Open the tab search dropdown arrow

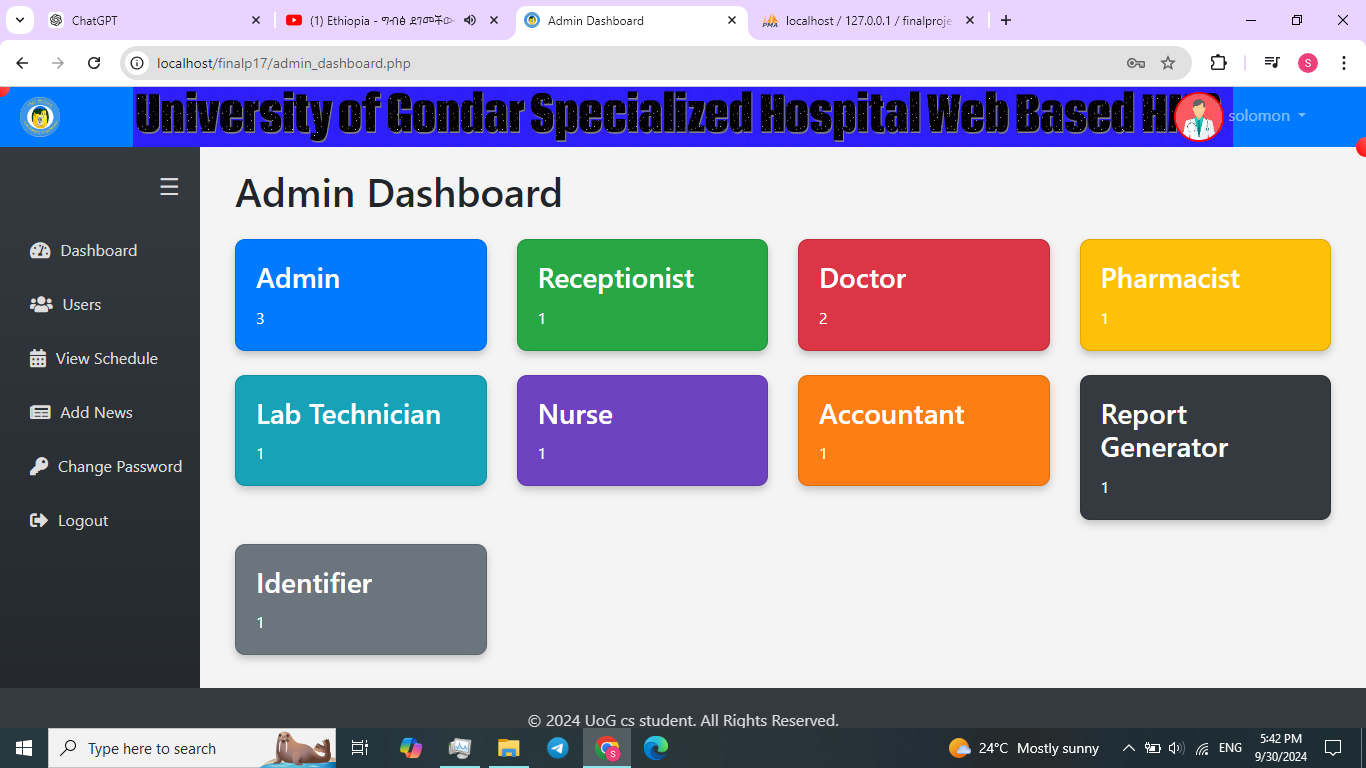pyautogui.click(x=20, y=20)
